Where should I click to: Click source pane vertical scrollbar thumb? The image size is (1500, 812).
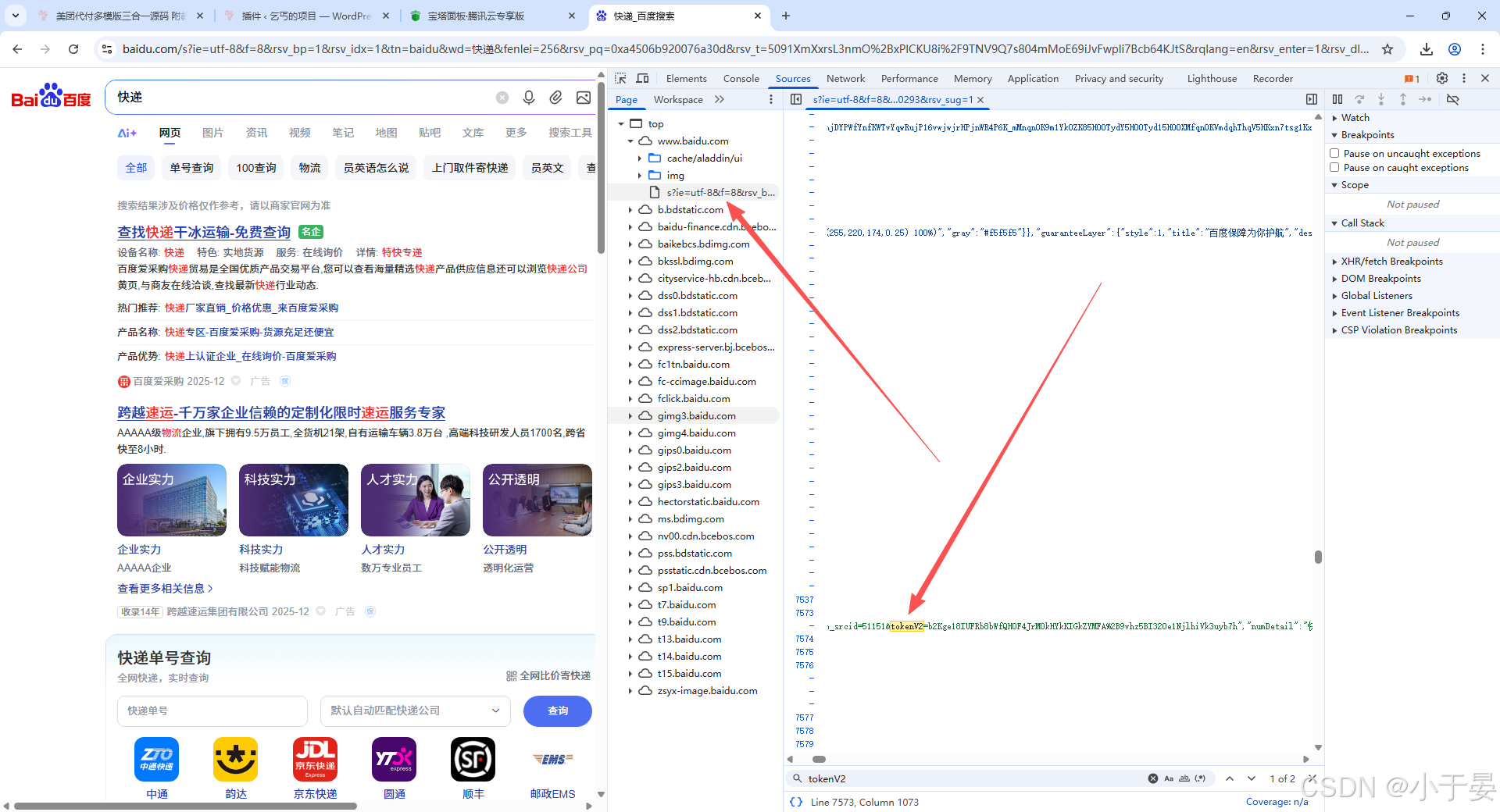tap(1318, 557)
